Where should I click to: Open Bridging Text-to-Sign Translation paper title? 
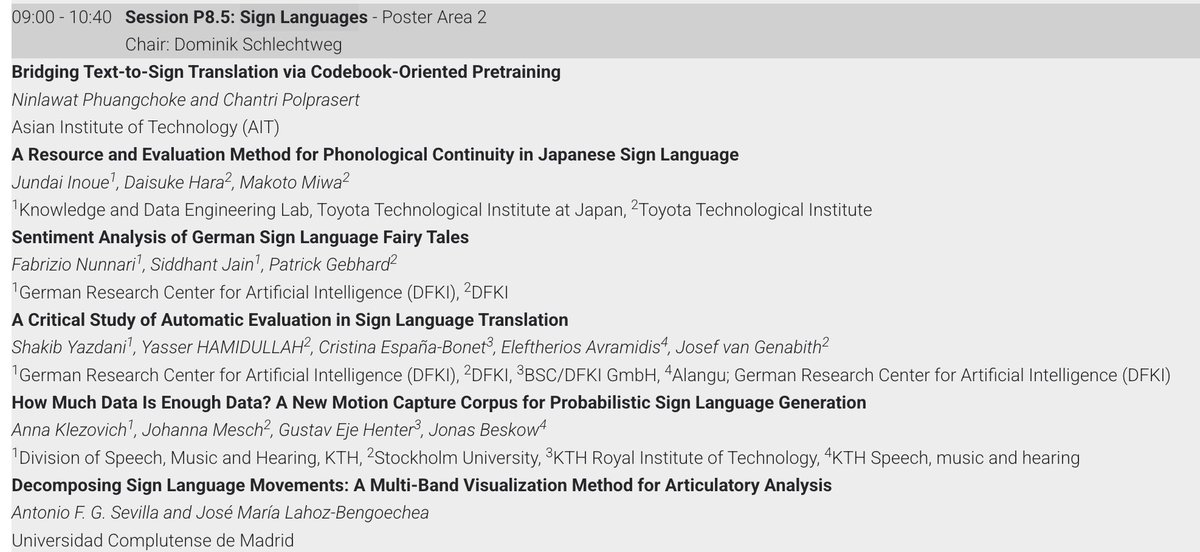(286, 72)
